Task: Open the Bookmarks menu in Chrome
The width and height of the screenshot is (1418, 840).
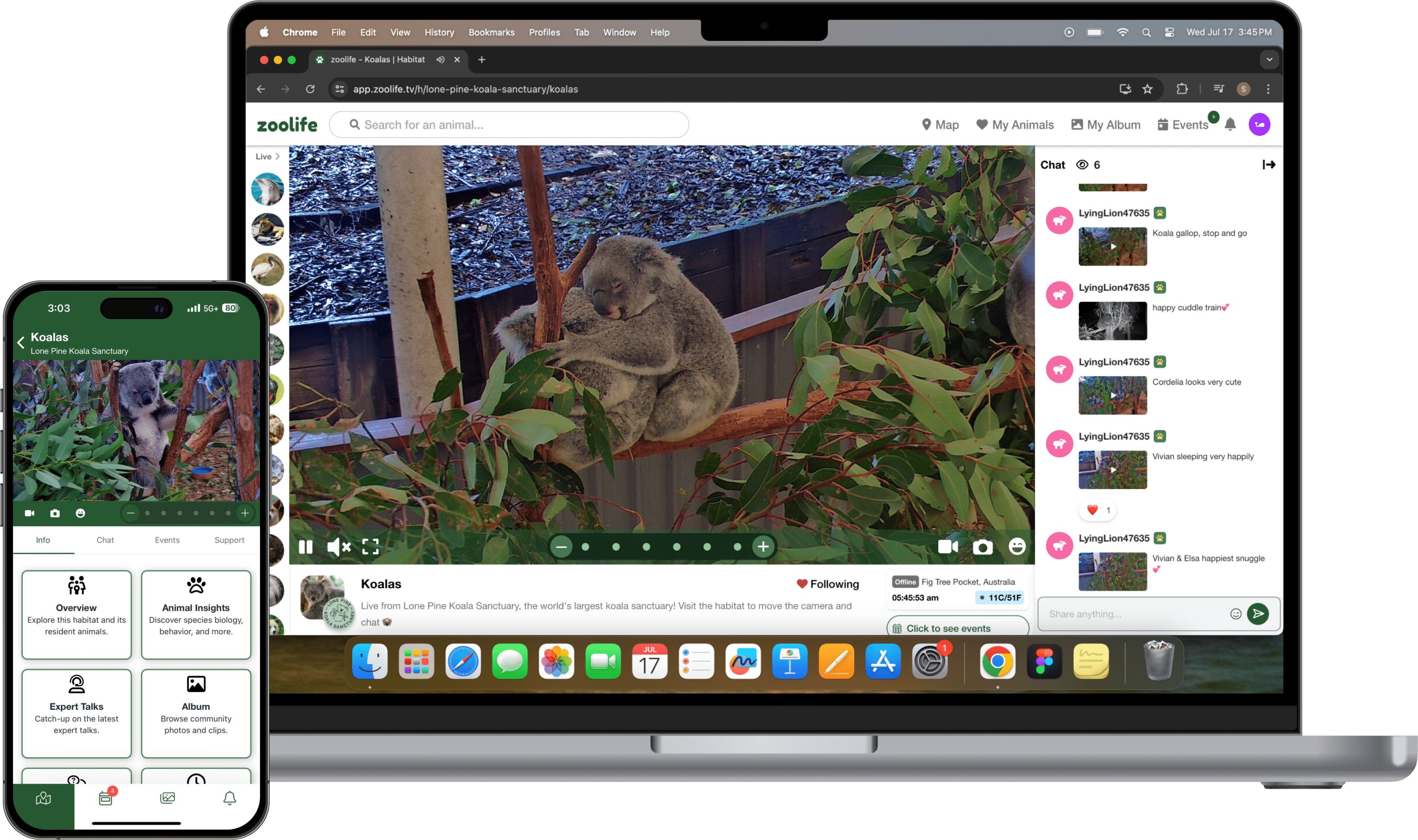Action: (491, 32)
